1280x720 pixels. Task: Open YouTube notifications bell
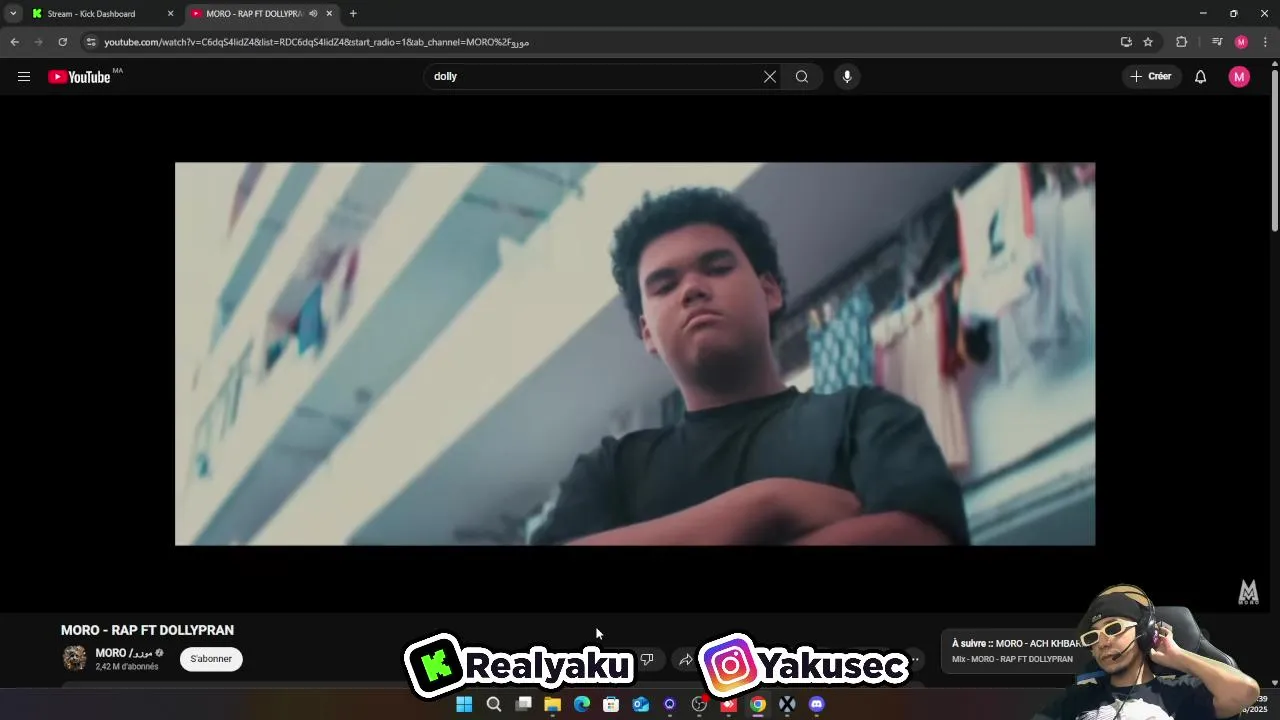(1201, 77)
